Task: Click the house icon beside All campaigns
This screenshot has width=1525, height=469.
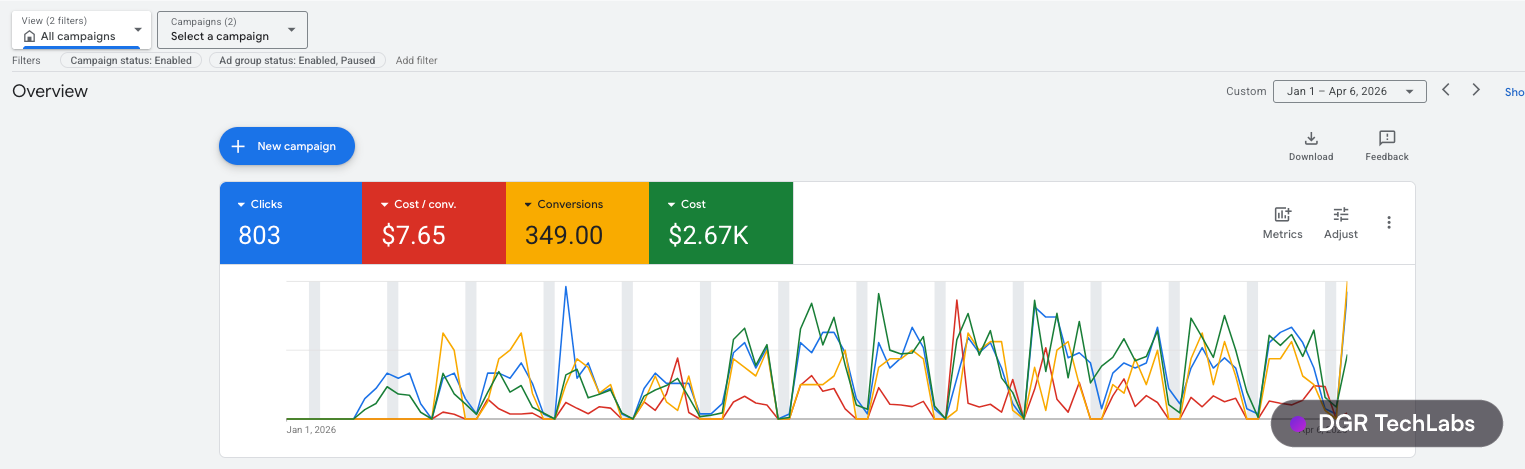Action: click(x=29, y=36)
